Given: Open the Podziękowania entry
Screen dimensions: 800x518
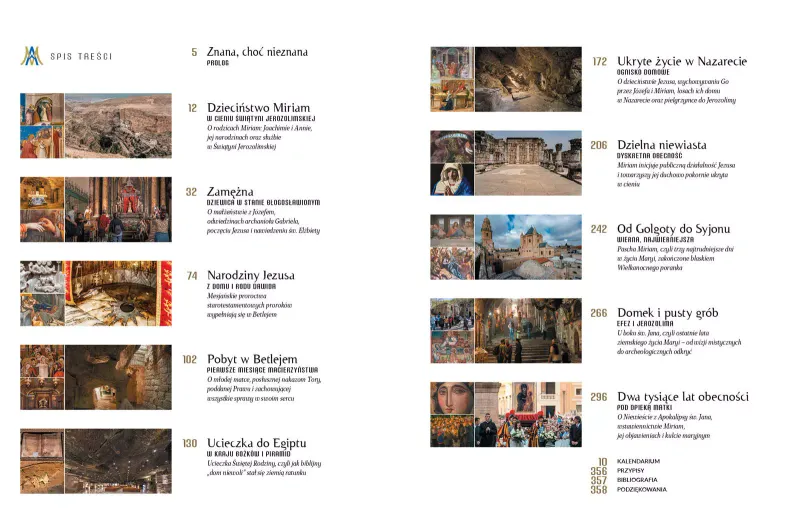Looking at the screenshot, I should click(642, 490).
